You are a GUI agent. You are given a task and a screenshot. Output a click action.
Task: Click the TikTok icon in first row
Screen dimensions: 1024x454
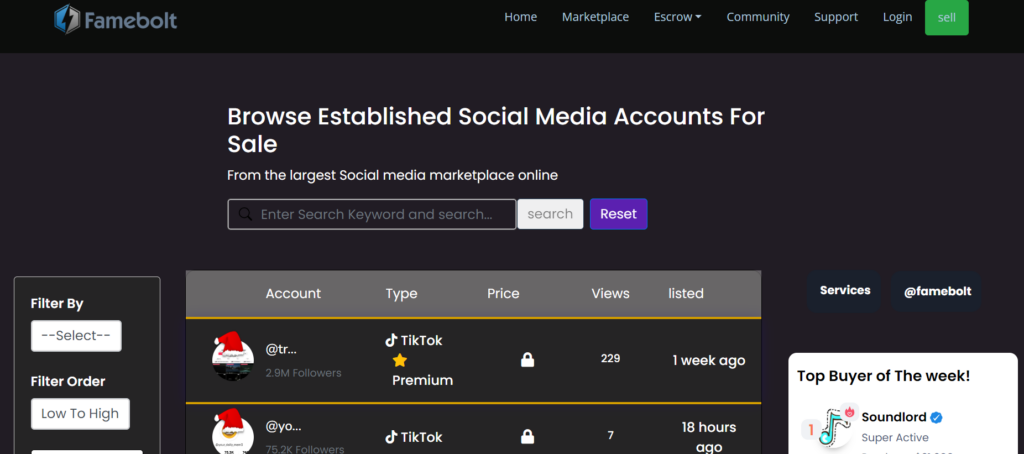[x=391, y=340]
